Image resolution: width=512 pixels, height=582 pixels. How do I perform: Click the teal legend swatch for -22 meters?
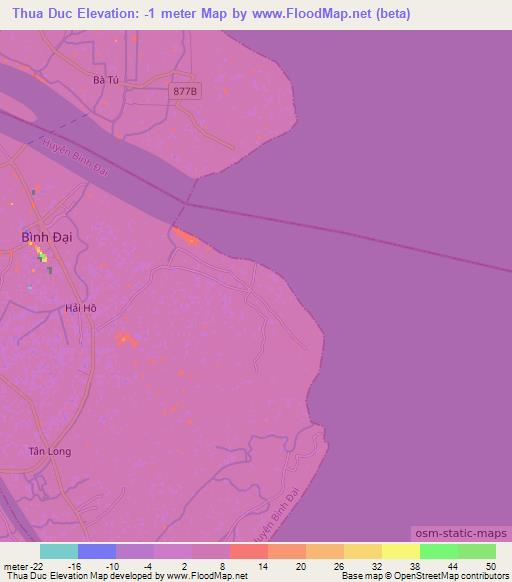coord(59,551)
